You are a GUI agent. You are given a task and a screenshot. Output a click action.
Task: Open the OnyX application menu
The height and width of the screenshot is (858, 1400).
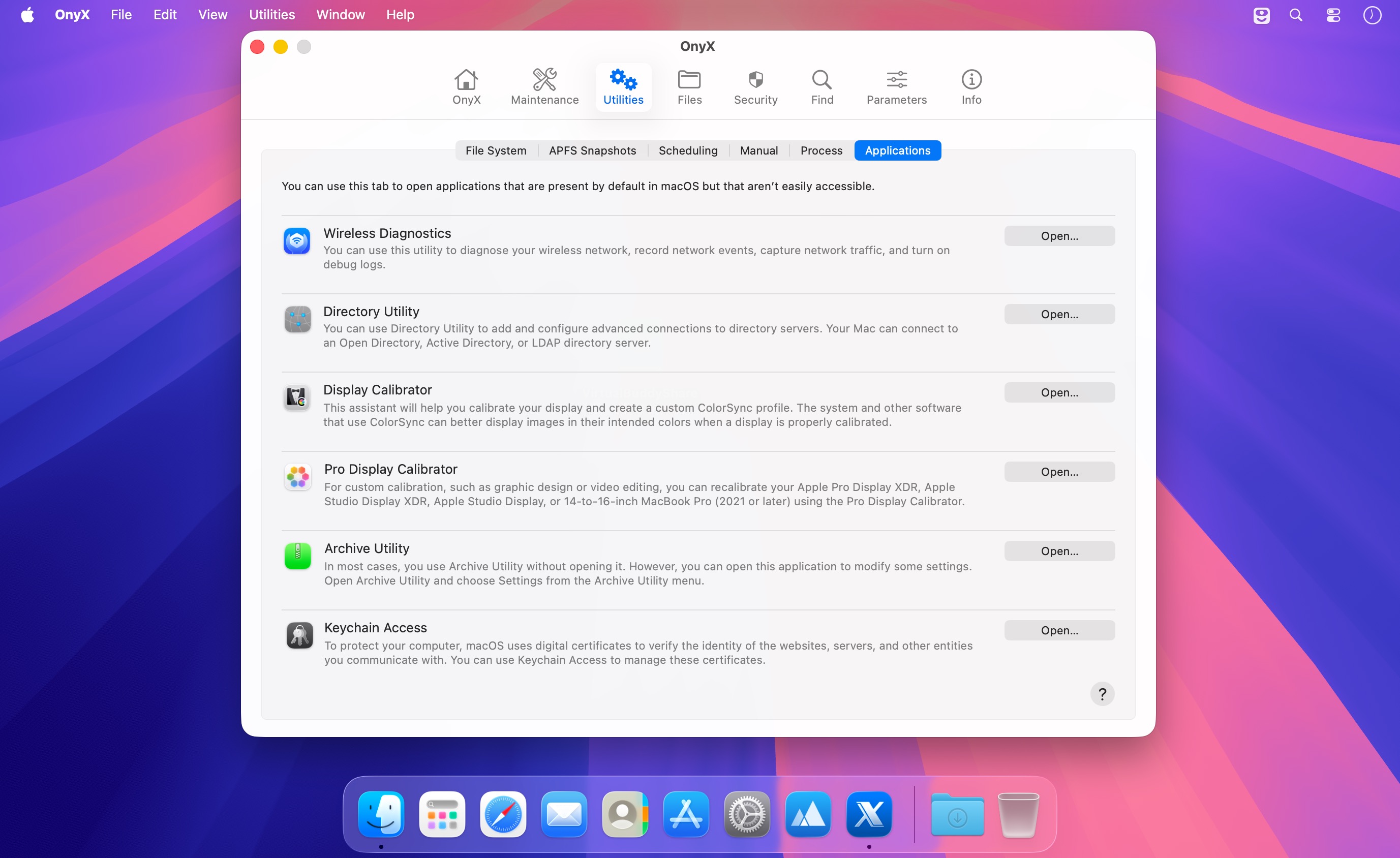pyautogui.click(x=72, y=14)
